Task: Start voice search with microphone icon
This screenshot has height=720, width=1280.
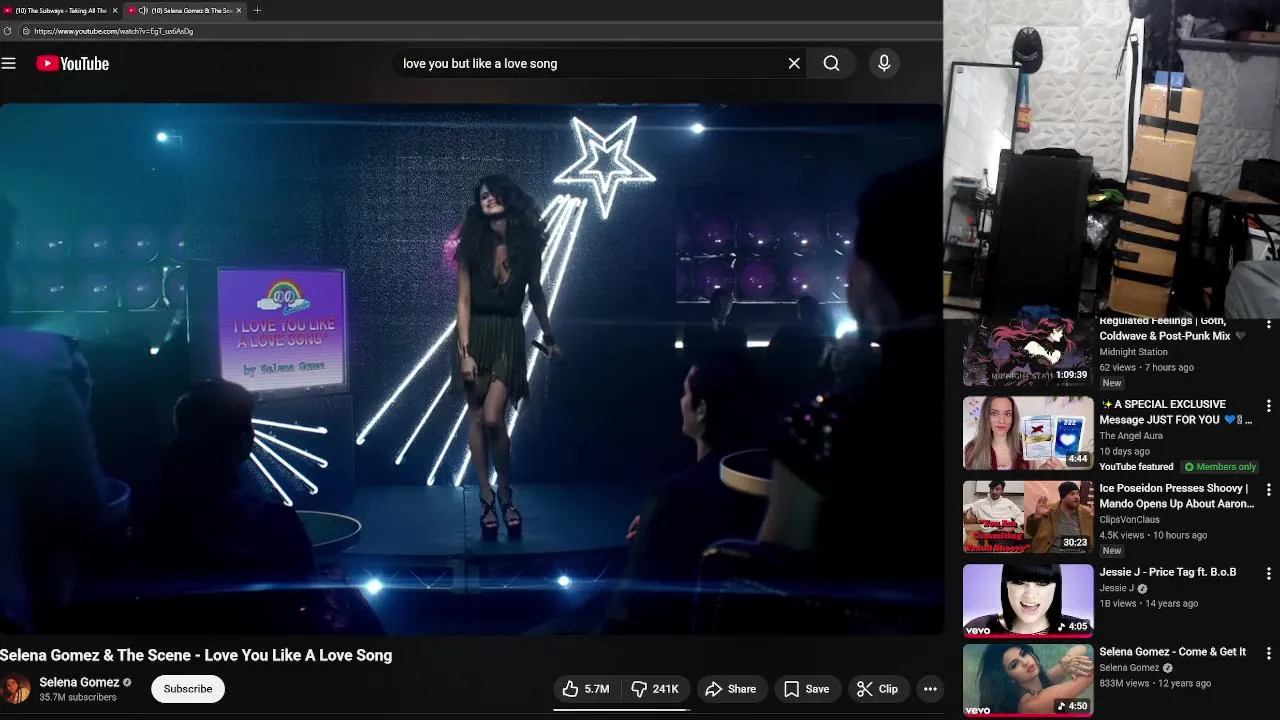Action: [x=884, y=63]
